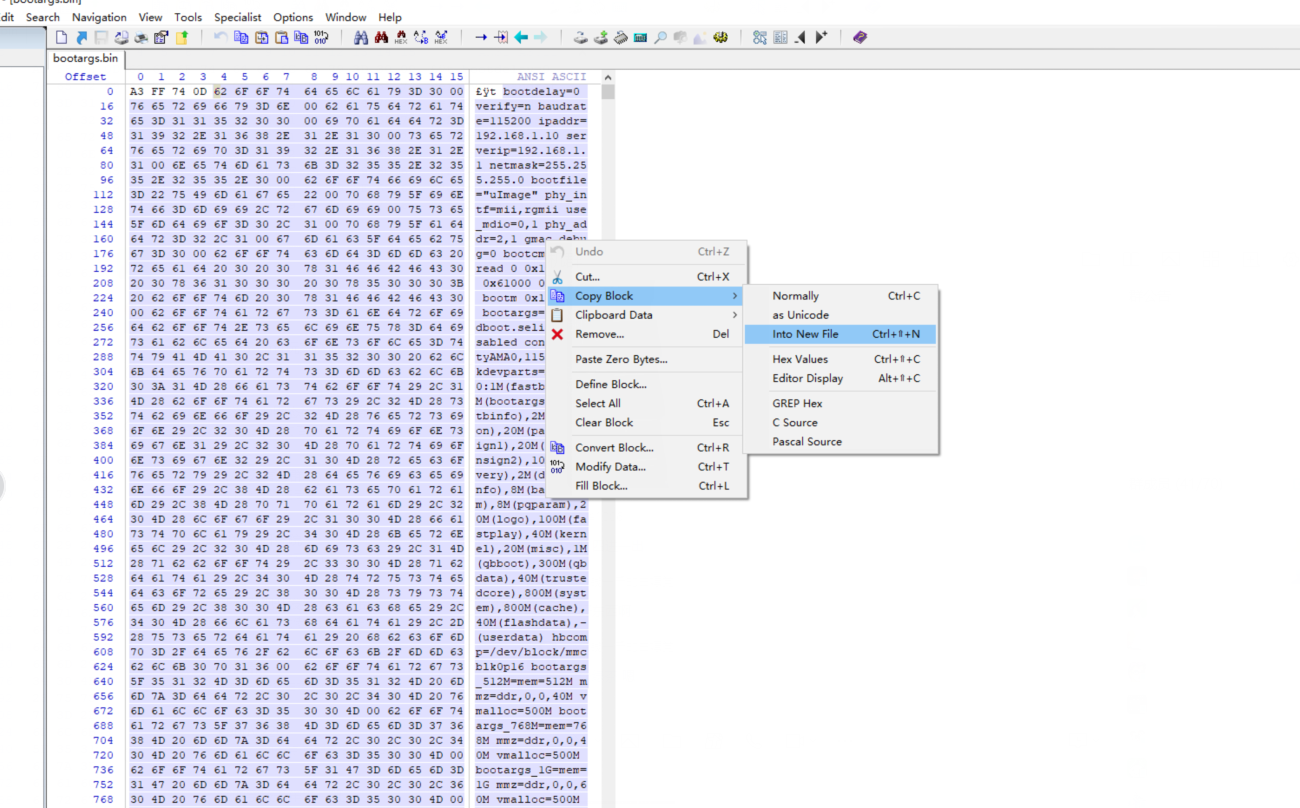
Task: Open the View menu
Action: 150,17
